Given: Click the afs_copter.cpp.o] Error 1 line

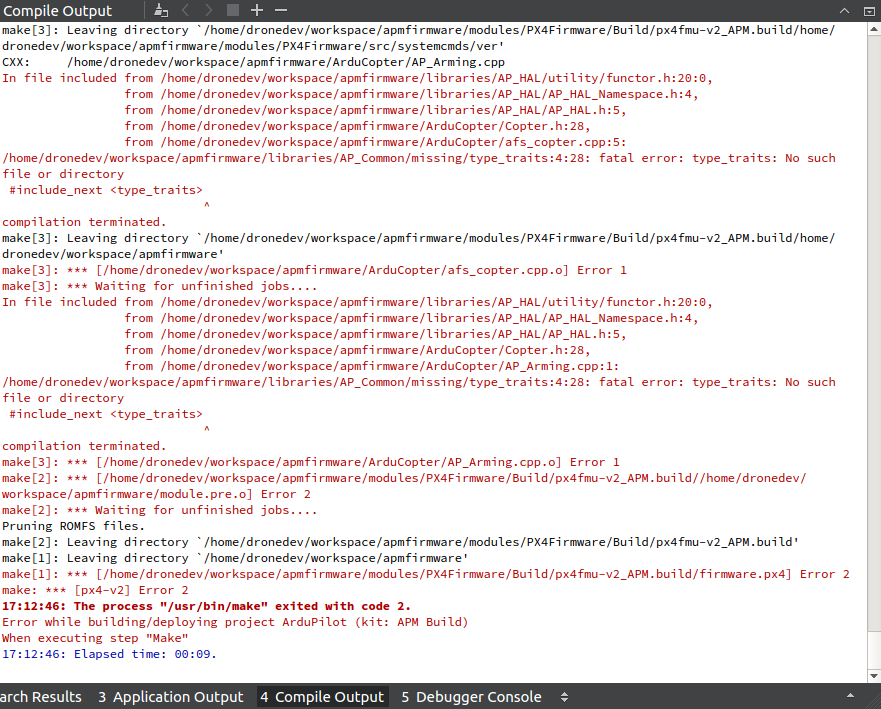Looking at the screenshot, I should pyautogui.click(x=314, y=270).
